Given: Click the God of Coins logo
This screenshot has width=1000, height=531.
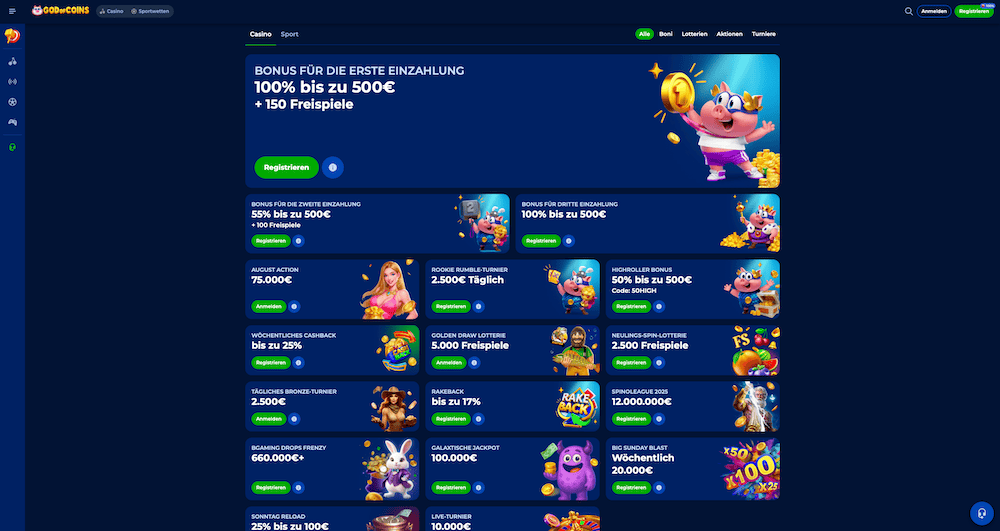Looking at the screenshot, I should coord(61,11).
